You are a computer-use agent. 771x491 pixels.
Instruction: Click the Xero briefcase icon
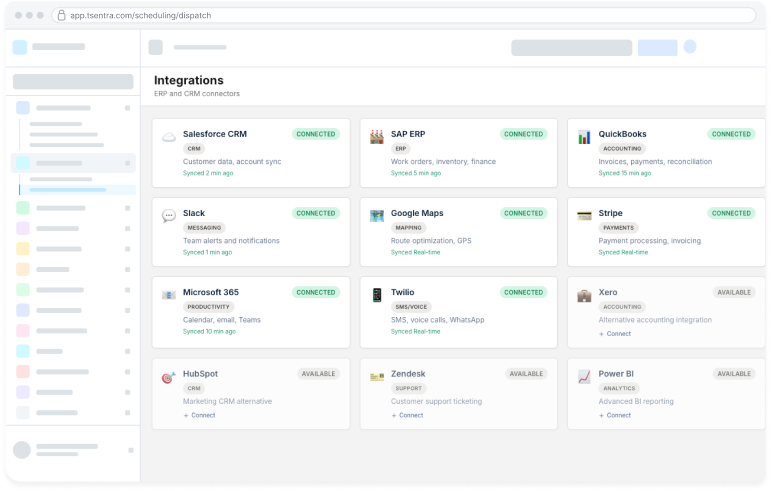[584, 295]
